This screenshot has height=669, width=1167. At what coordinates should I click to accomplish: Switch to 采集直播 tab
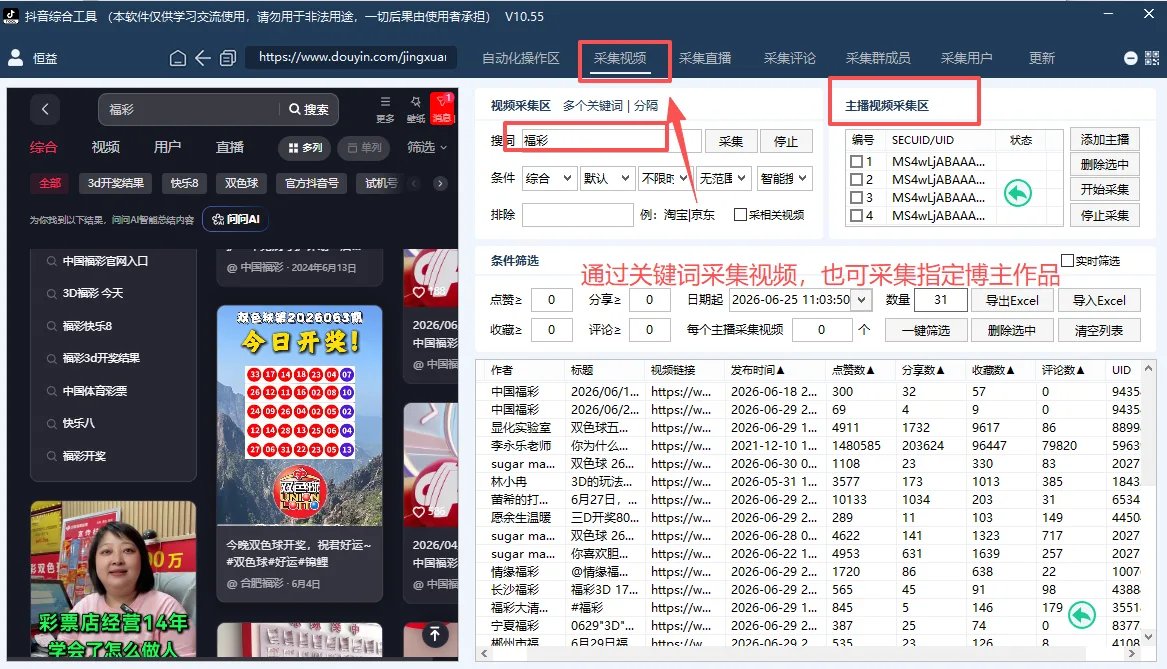click(x=705, y=58)
